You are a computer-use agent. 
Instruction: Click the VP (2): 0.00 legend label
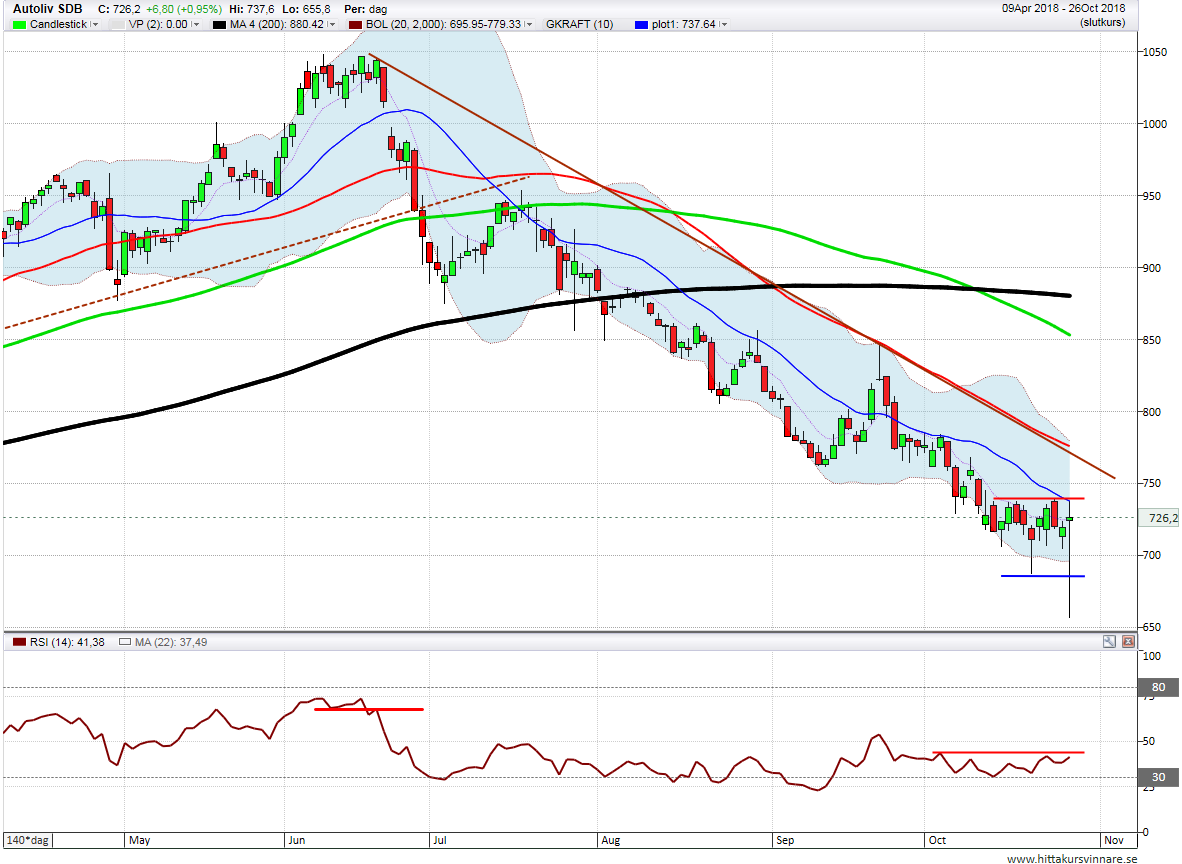[158, 24]
